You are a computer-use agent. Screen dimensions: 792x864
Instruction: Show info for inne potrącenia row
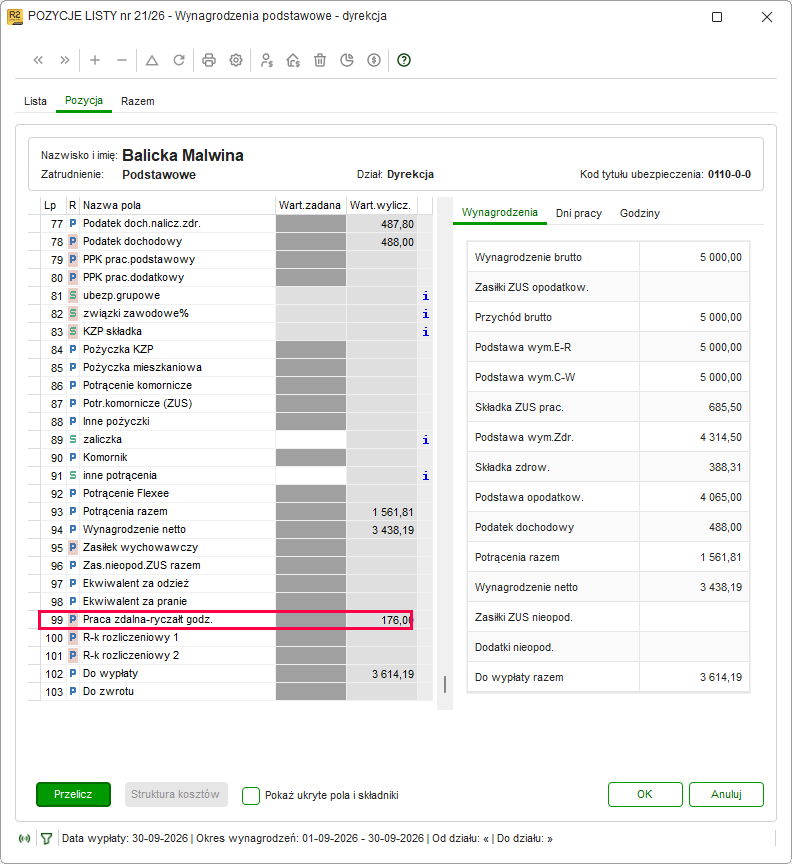pos(425,476)
